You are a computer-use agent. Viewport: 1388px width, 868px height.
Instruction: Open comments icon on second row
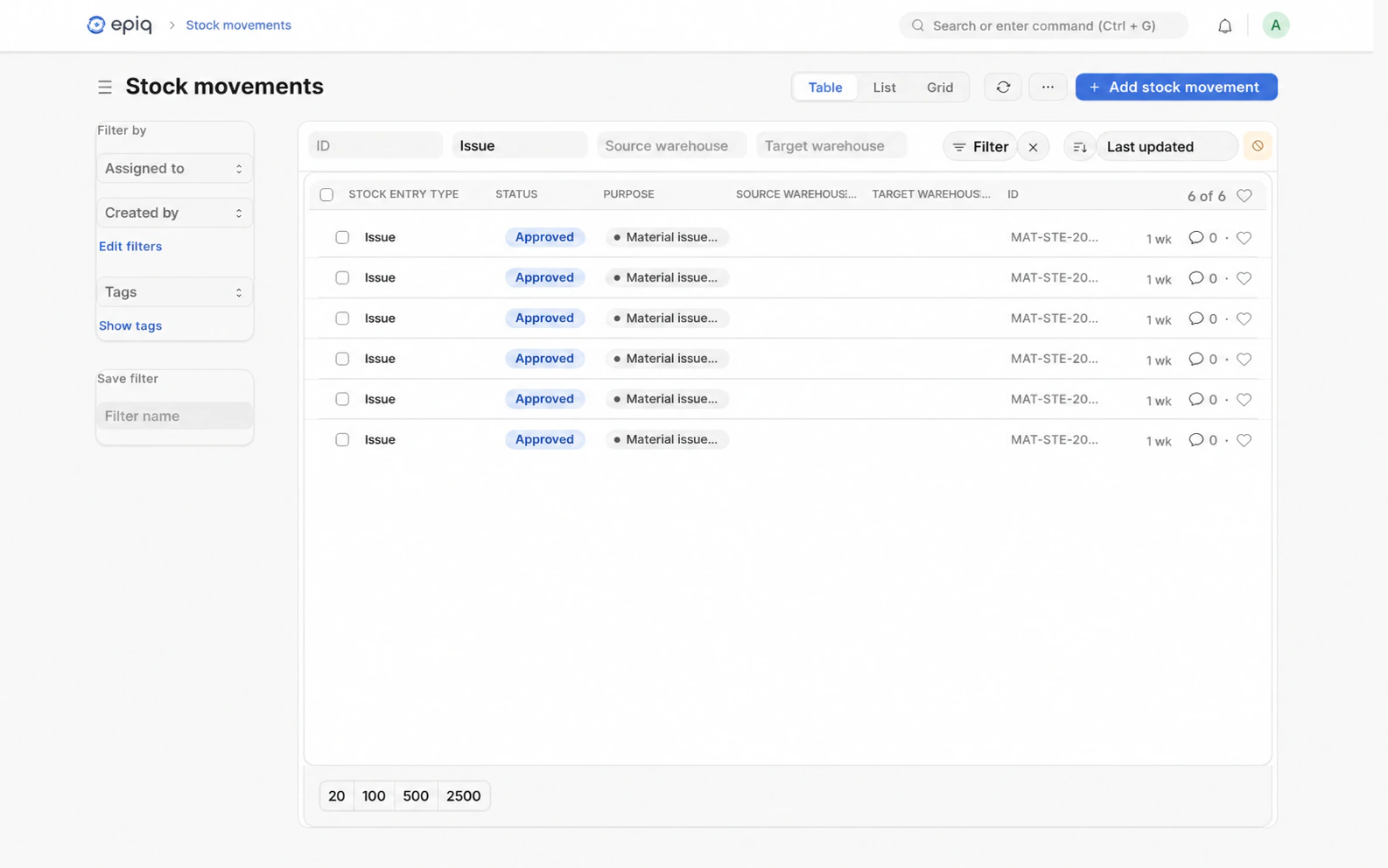(x=1195, y=277)
